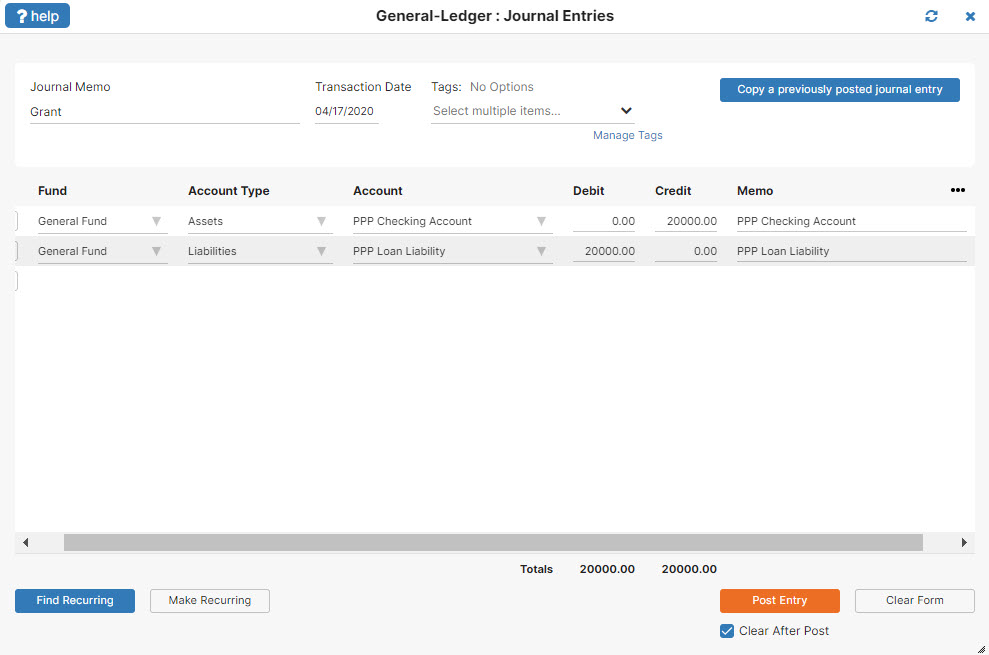Click the Clear Form button
This screenshot has width=989, height=655.
[x=915, y=601]
